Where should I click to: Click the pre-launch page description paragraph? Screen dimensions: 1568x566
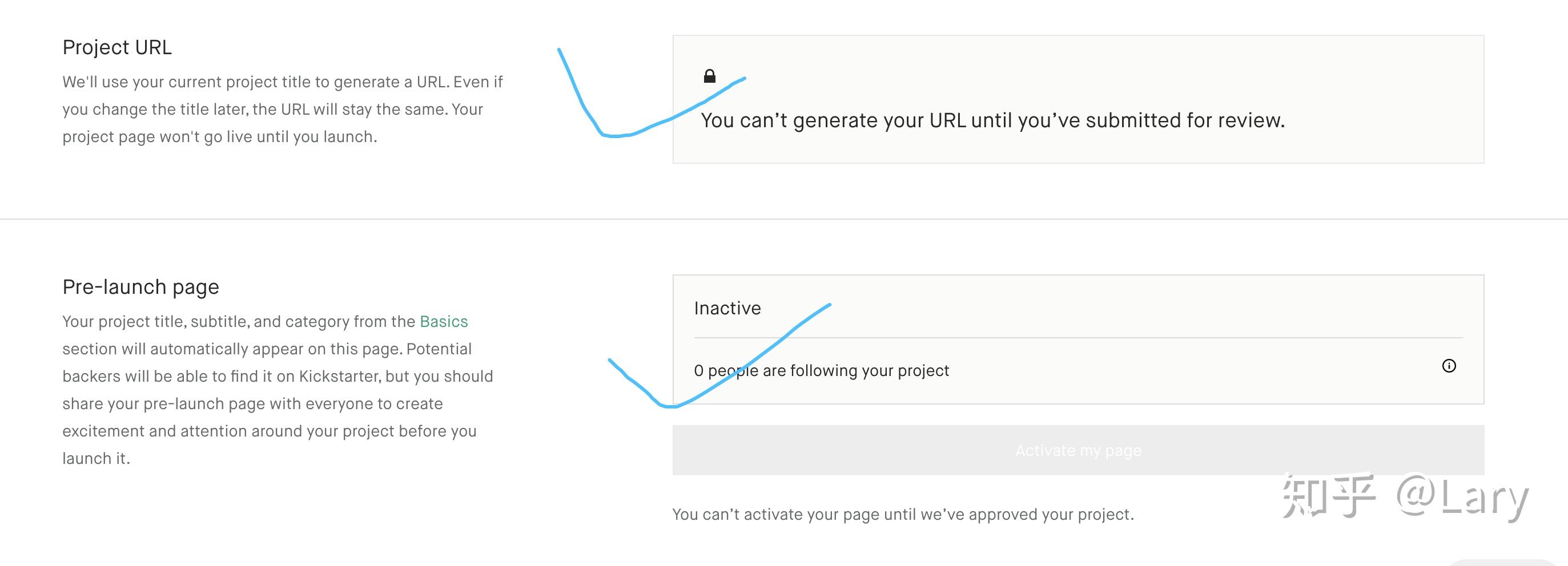pyautogui.click(x=277, y=390)
